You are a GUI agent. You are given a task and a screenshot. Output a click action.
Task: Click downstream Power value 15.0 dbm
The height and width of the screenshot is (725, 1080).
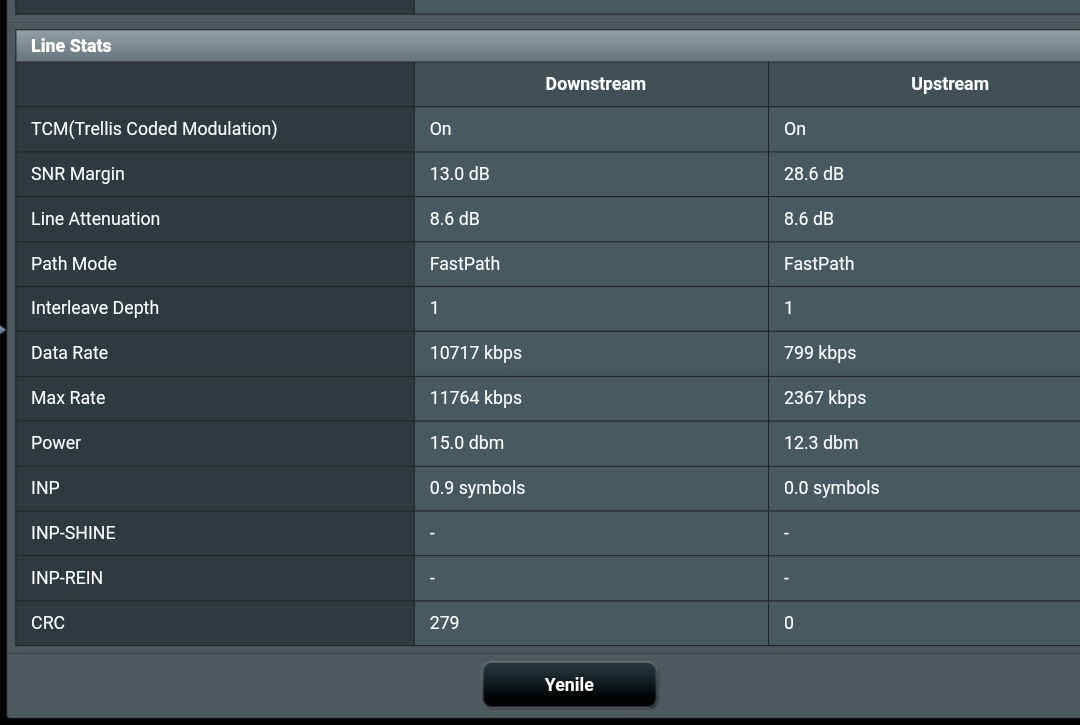pos(467,443)
